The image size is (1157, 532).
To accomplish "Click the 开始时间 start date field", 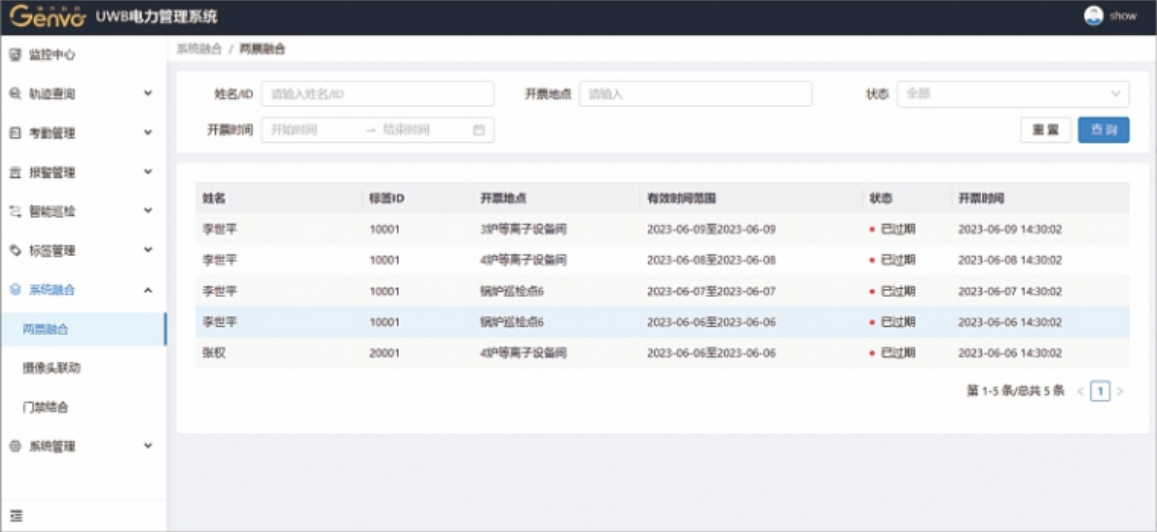I will coord(313,130).
